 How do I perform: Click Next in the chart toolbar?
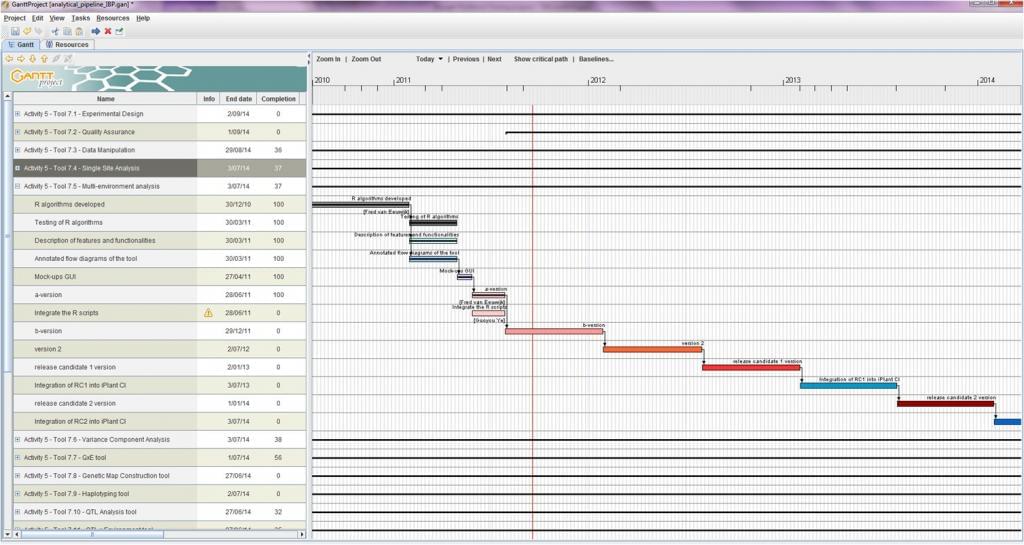[494, 59]
